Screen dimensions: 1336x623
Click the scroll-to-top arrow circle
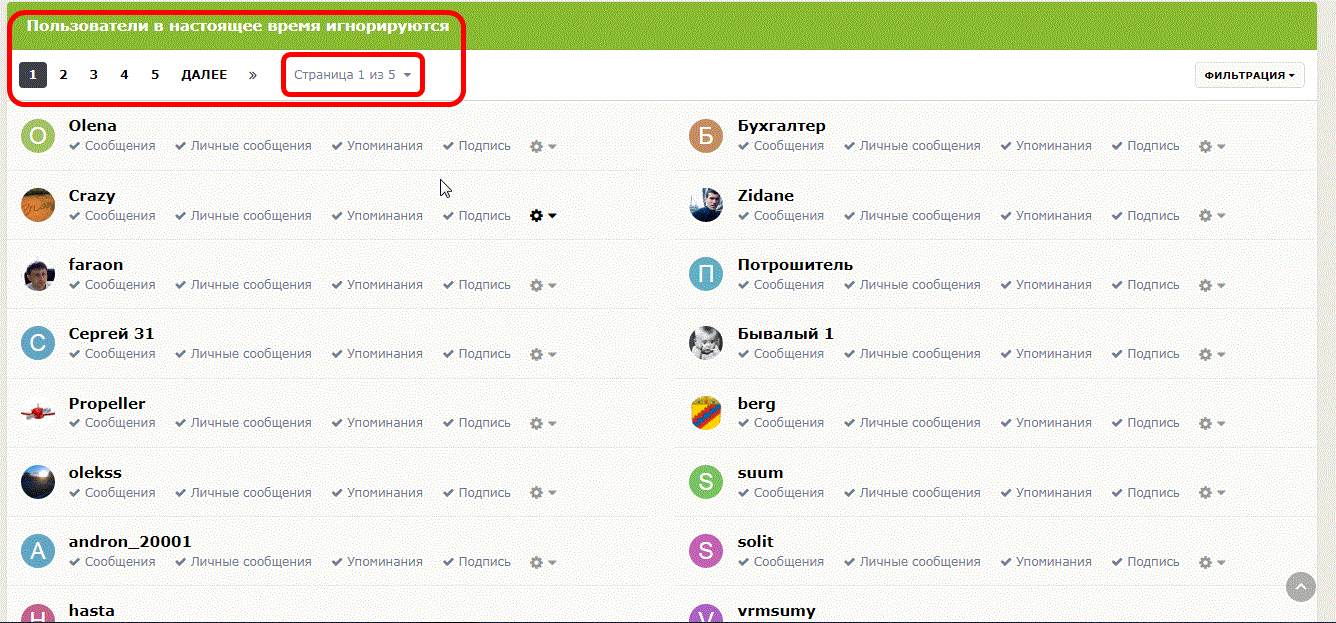(1300, 586)
